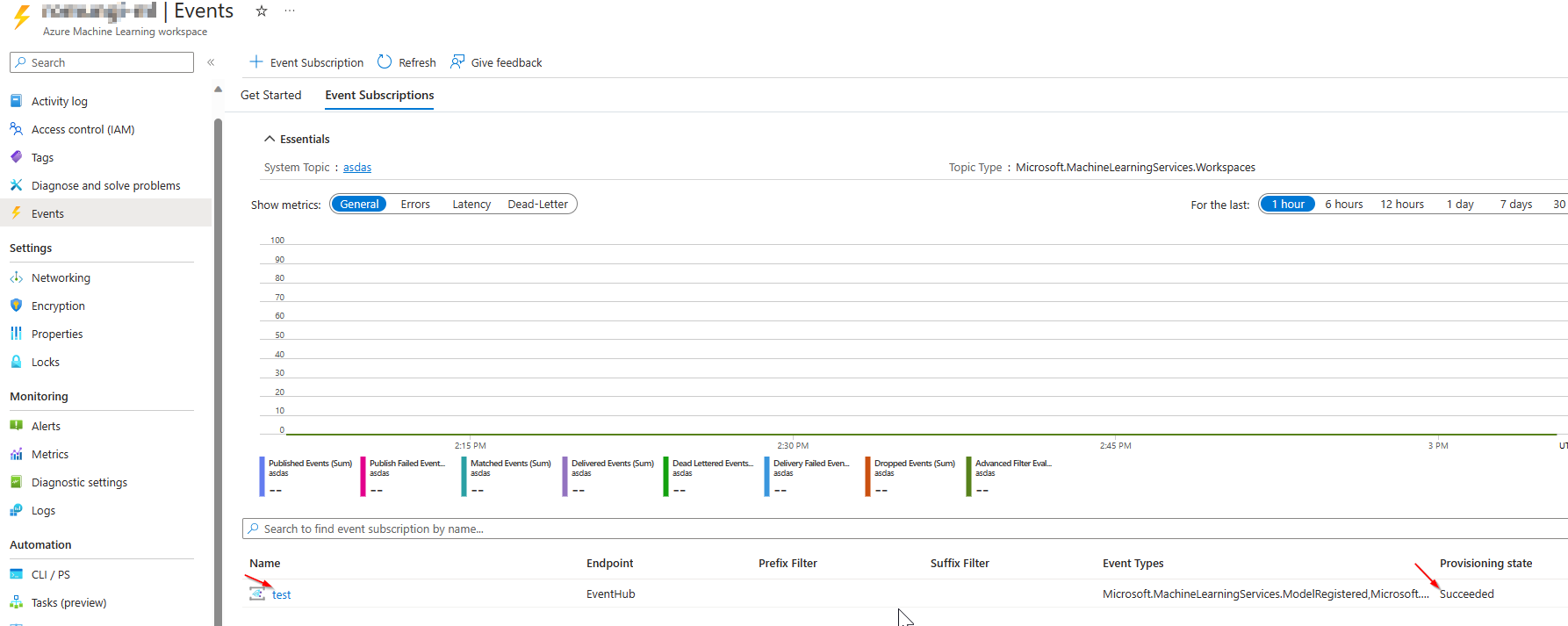Click the Azure Events lightning bolt icon
Image resolution: width=1568 pixels, height=626 pixels.
22,17
